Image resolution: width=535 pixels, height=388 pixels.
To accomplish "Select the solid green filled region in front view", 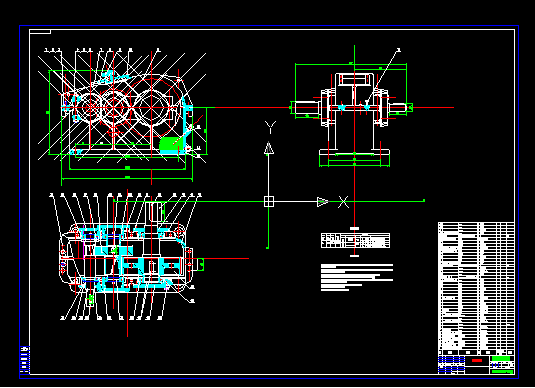I will pos(170,145).
